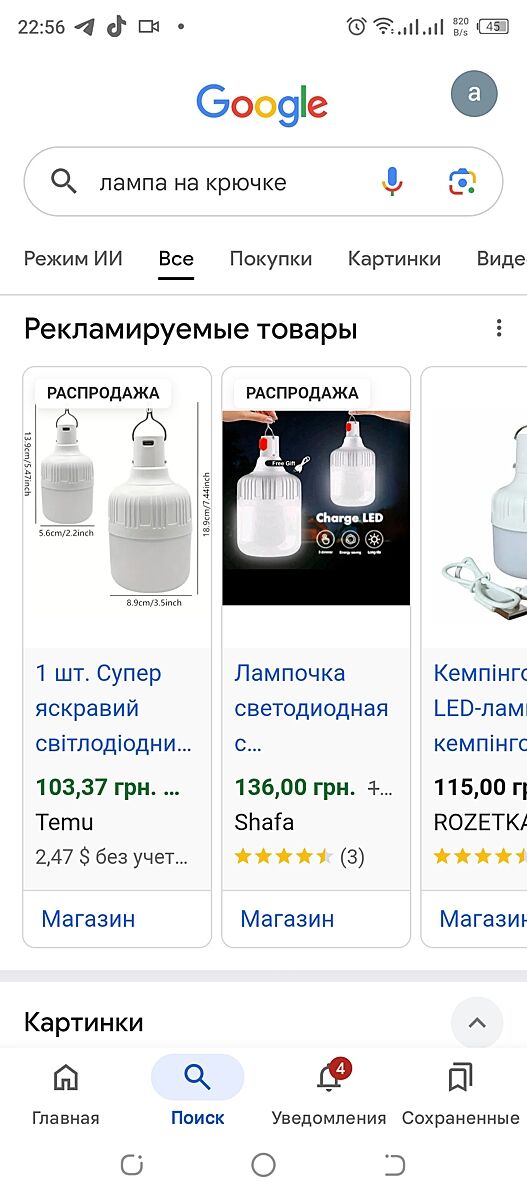Open the Режим ИИ tab
This screenshot has width=527, height=1200.
(x=73, y=259)
